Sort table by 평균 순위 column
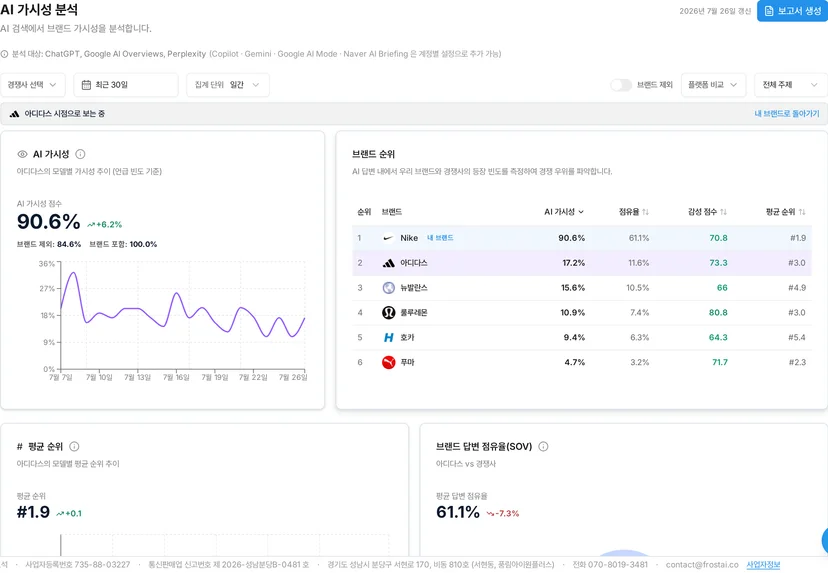The height and width of the screenshot is (573, 828). coord(786,212)
